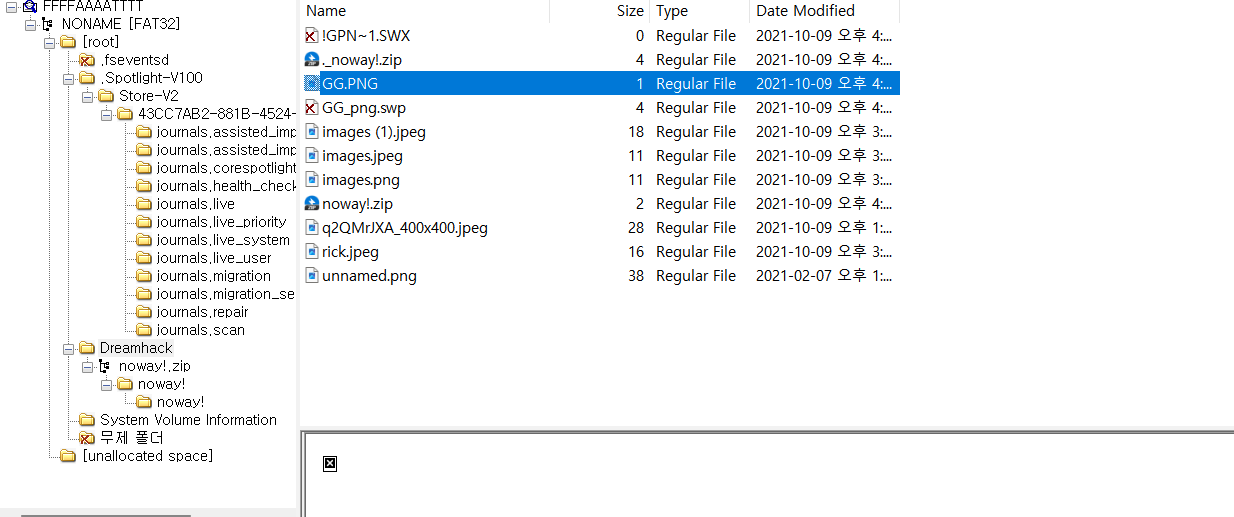Select the journals.corespotlight tree label
This screenshot has width=1234, height=517.
[x=226, y=168]
